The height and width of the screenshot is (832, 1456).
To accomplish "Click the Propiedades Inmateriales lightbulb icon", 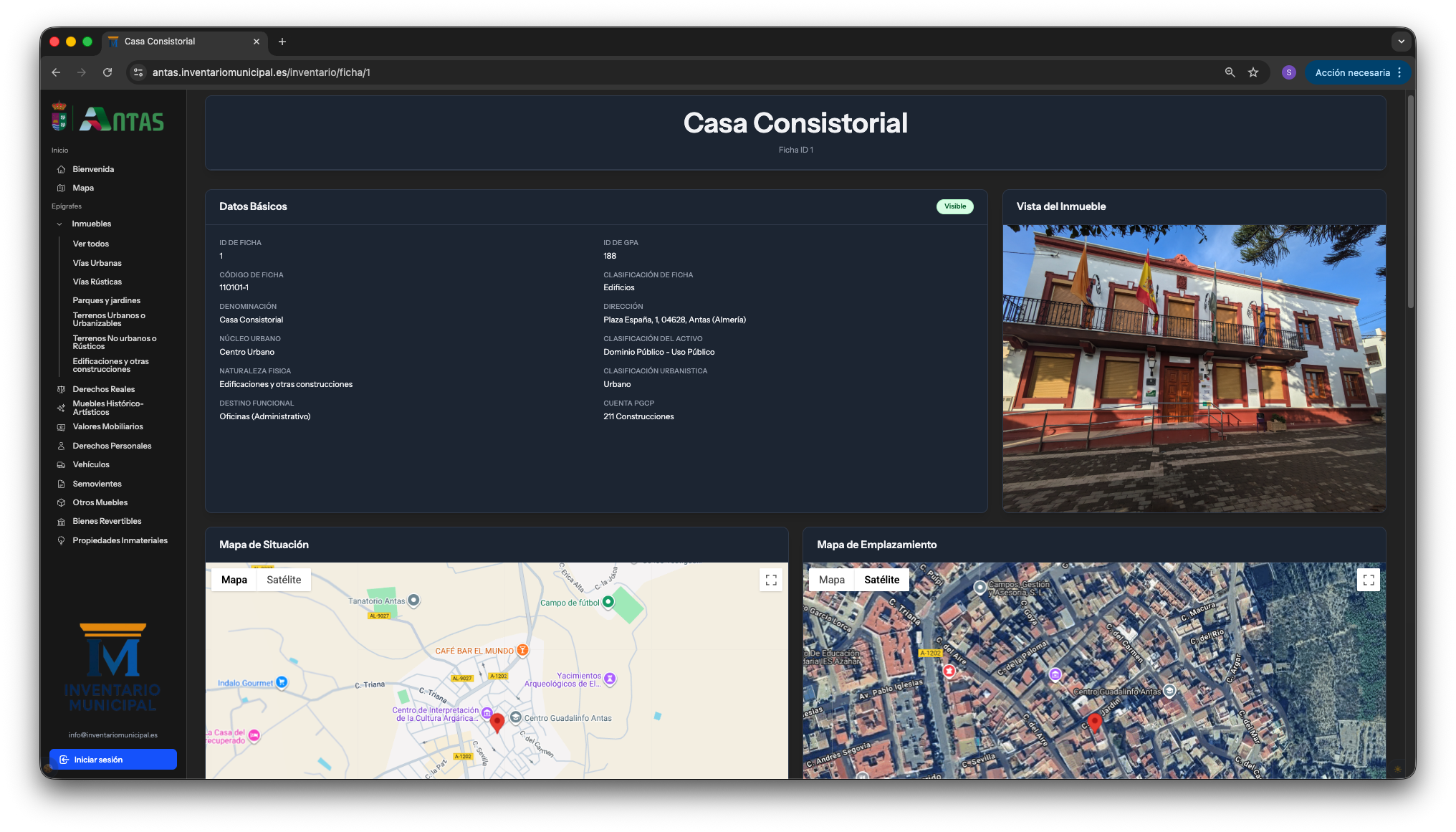I will 62,540.
